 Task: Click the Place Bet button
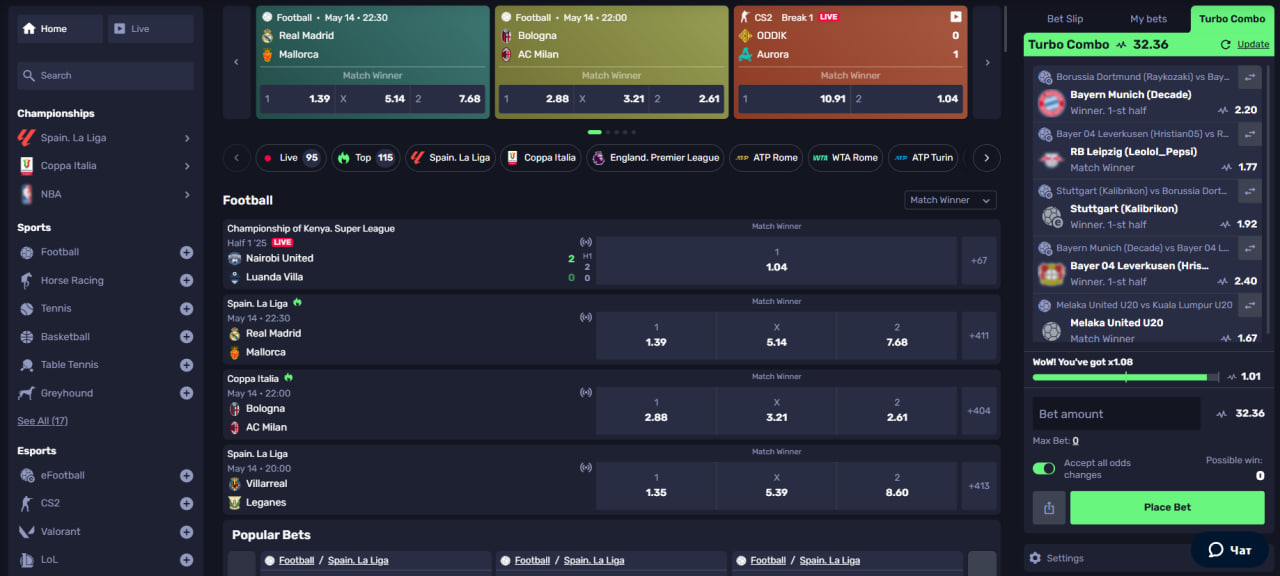click(x=1167, y=508)
